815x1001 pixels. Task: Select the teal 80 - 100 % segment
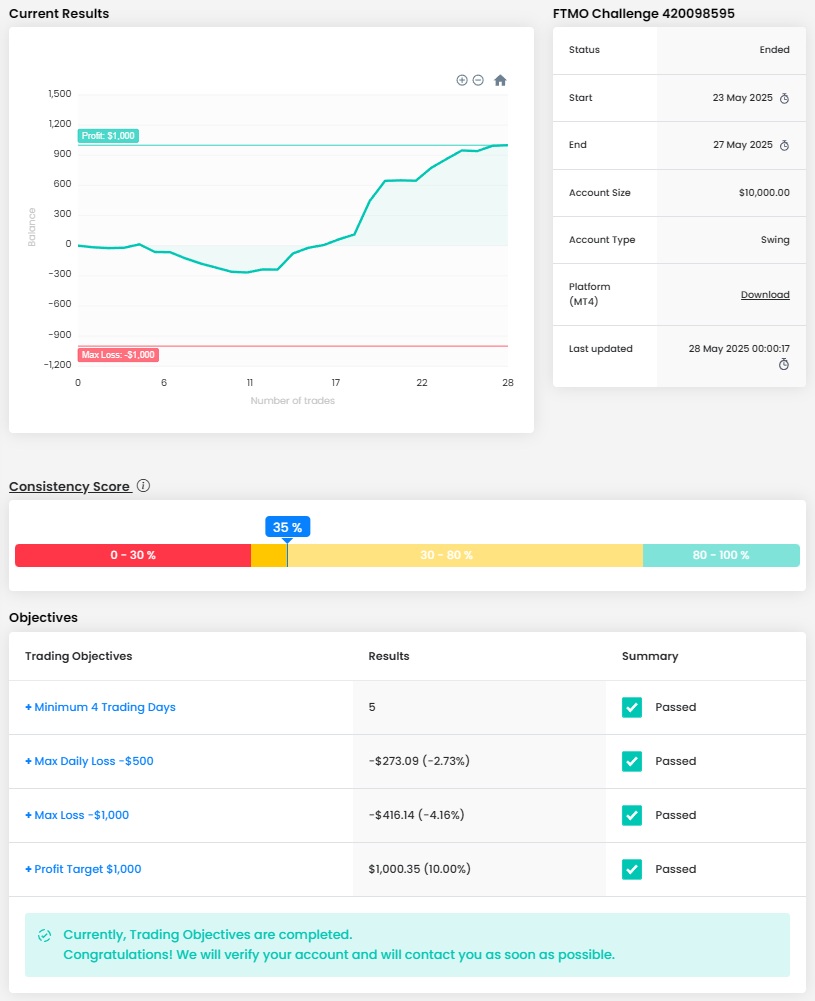[721, 555]
